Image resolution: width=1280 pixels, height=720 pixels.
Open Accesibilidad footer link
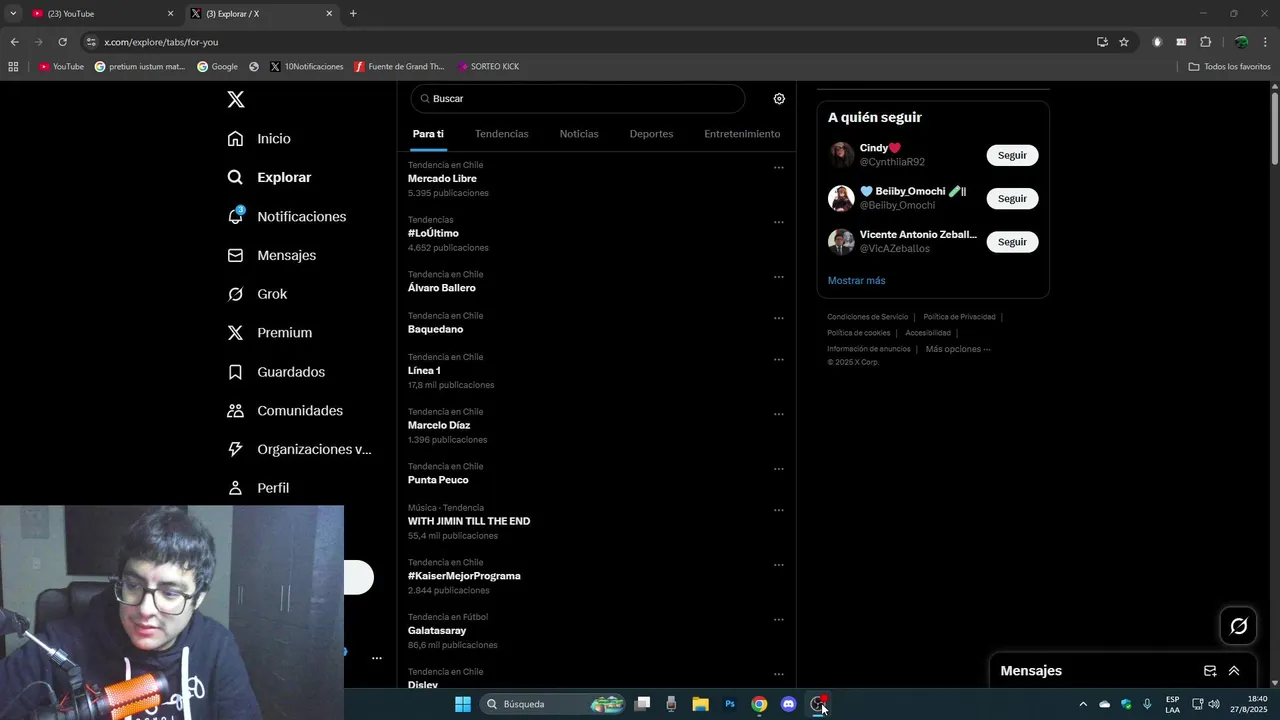(928, 333)
